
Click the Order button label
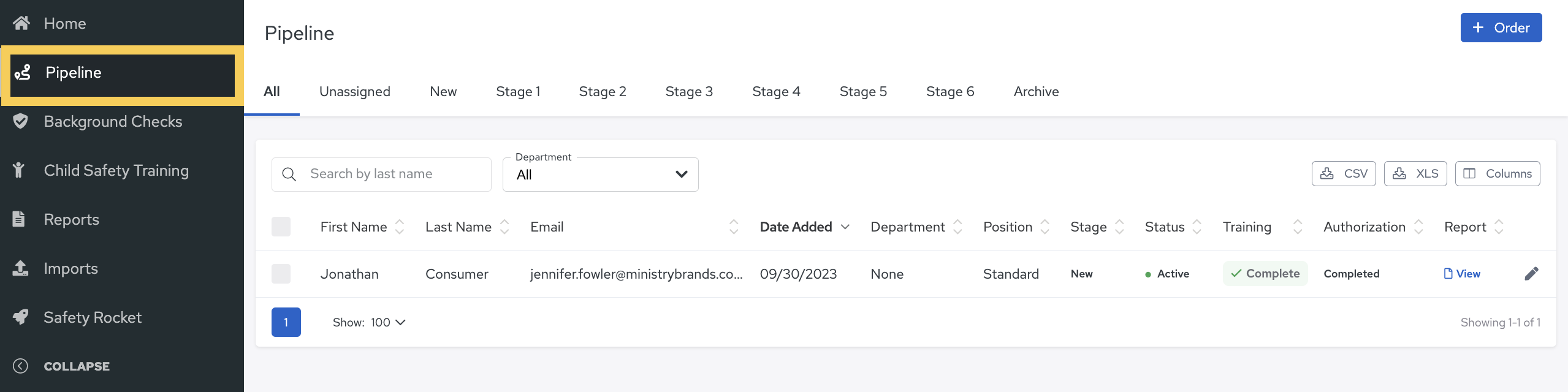point(1512,28)
